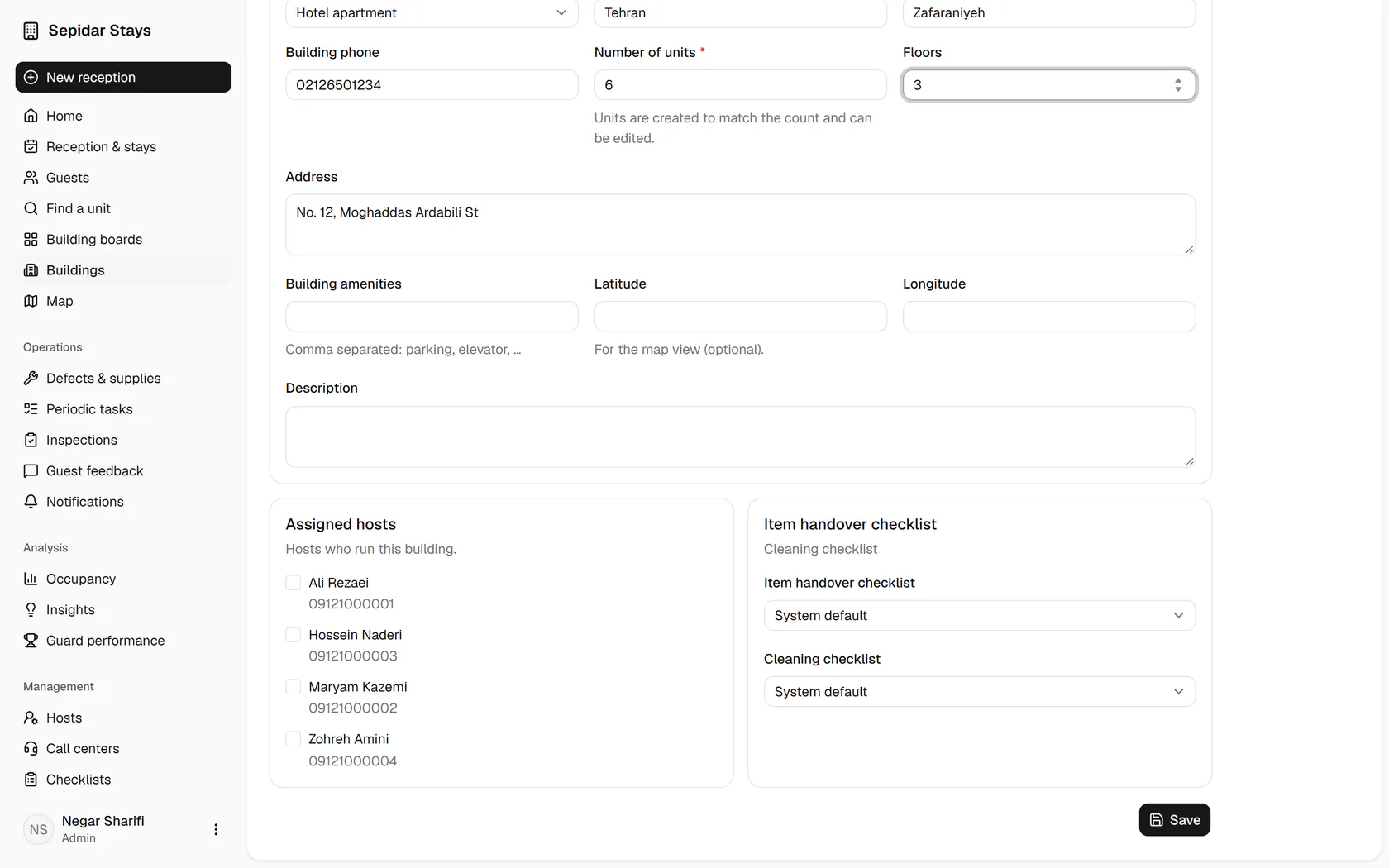The width and height of the screenshot is (1389, 868).
Task: Click the Notifications bell icon
Action: [x=31, y=502]
